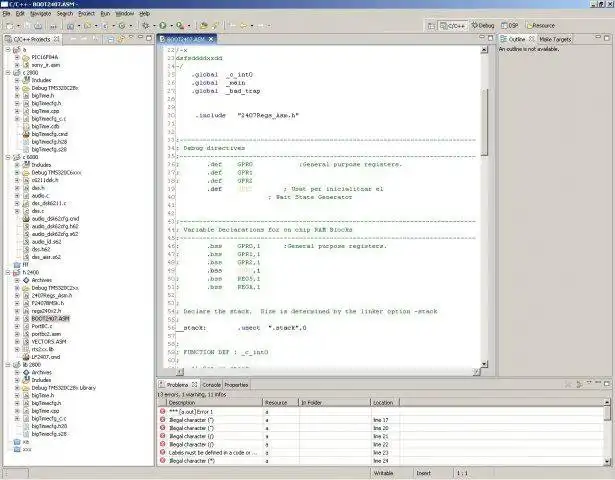Select 2407Regs_Asm.h in tree
This screenshot has height=480, width=615.
(51, 295)
